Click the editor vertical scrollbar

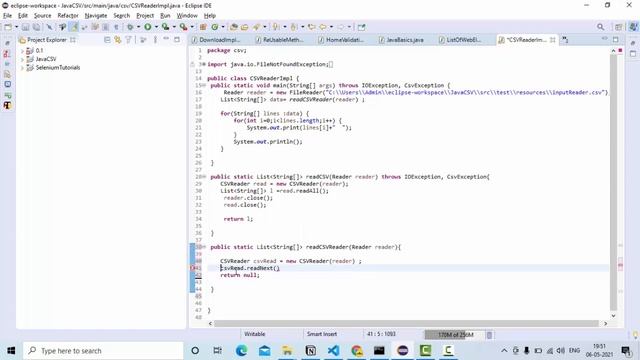(x=613, y=182)
